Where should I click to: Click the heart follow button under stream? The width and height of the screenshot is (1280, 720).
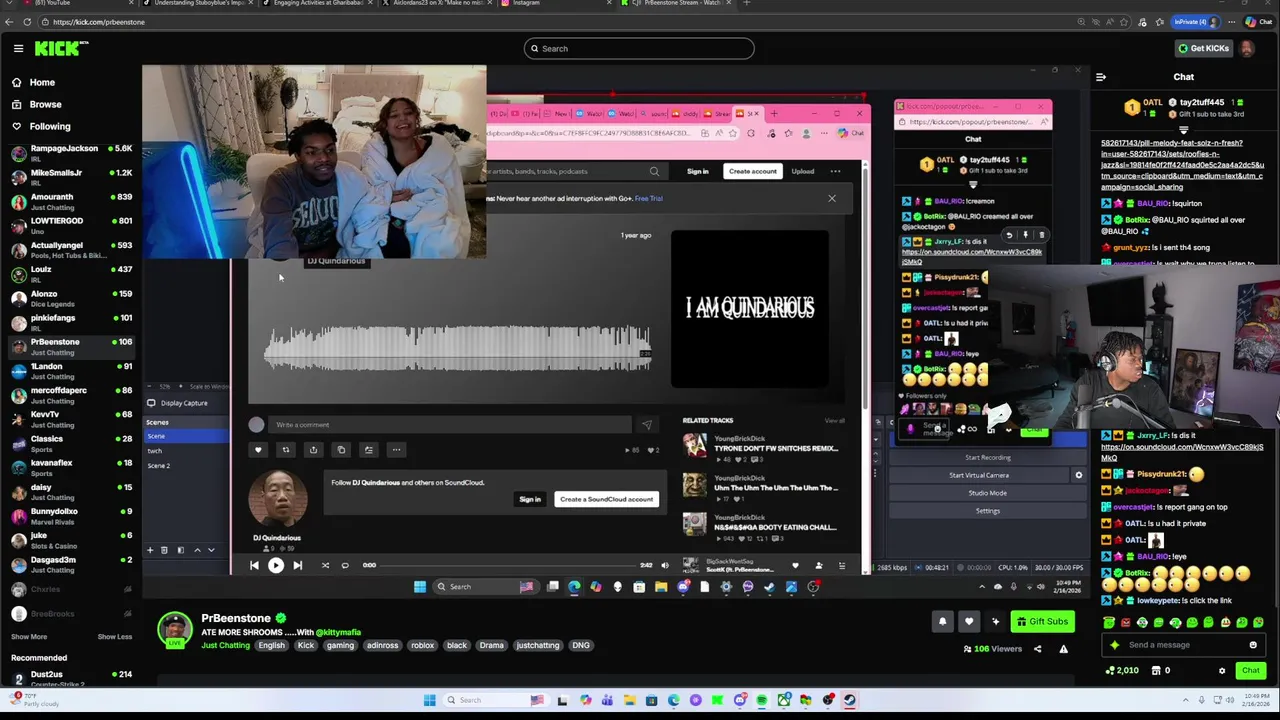968,622
